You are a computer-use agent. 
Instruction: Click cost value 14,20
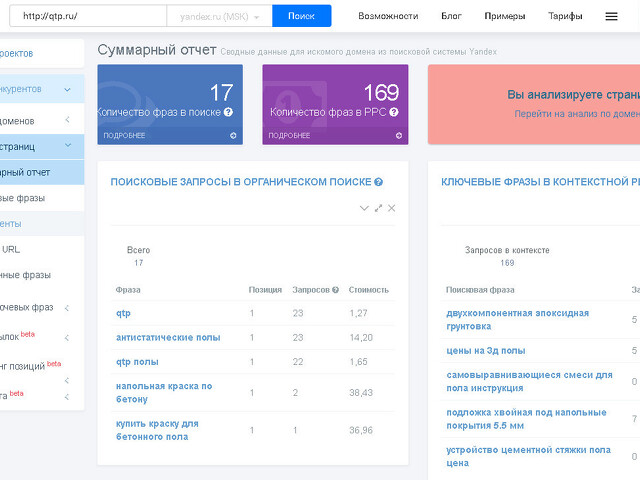coord(361,338)
